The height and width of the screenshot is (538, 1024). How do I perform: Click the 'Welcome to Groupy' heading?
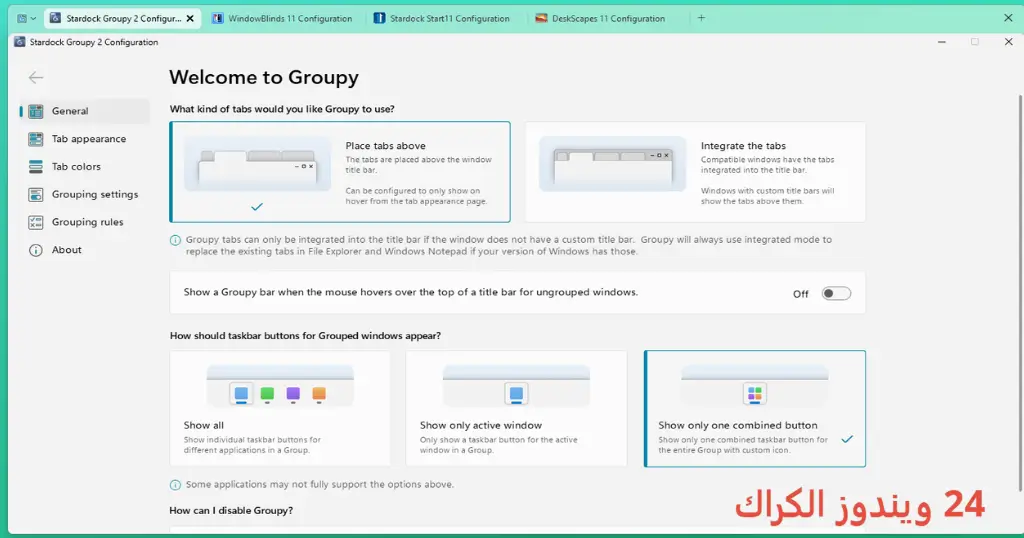click(x=264, y=77)
